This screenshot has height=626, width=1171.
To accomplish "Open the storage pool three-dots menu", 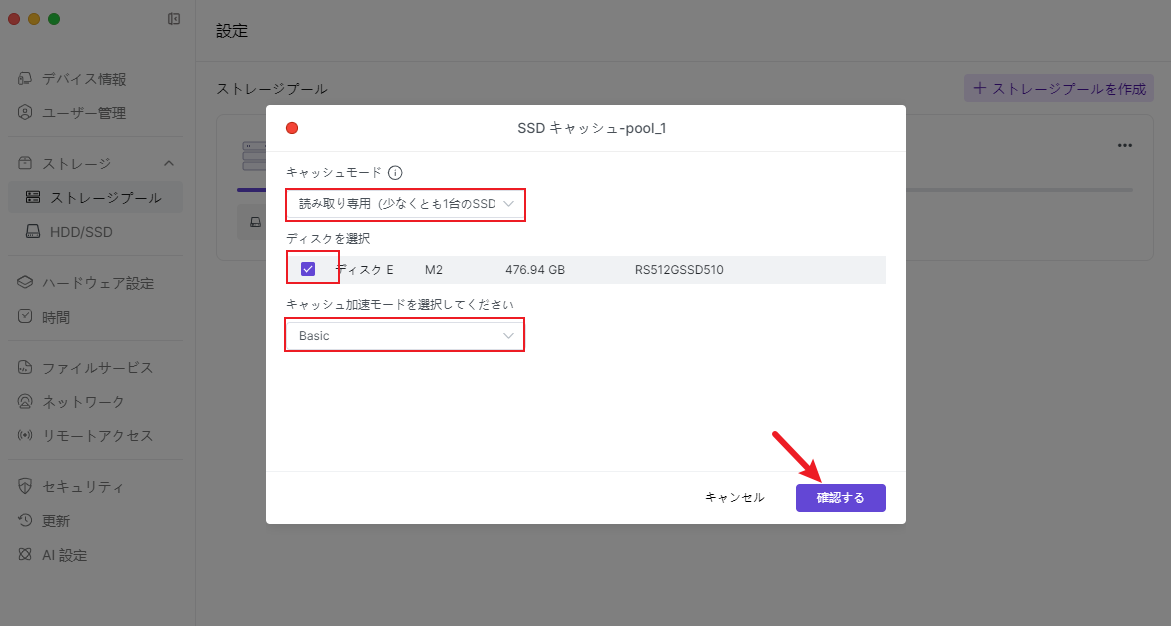I will point(1125,145).
